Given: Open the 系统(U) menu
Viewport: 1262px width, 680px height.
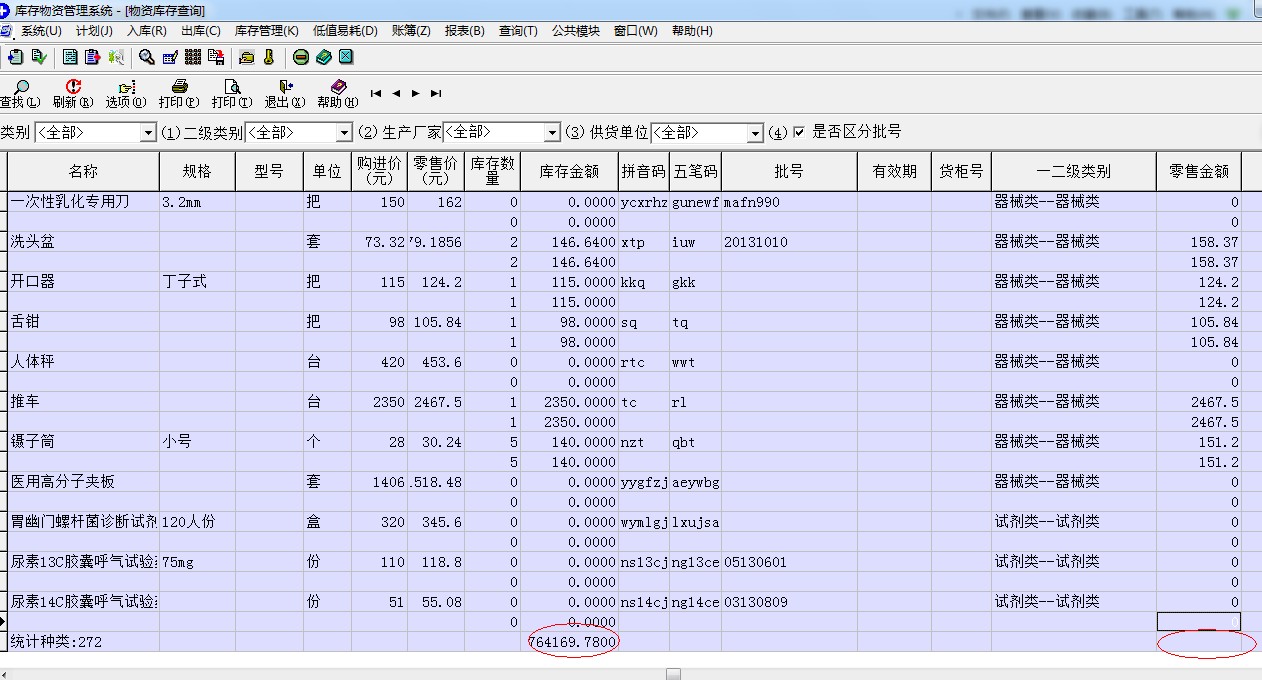Looking at the screenshot, I should [41, 31].
